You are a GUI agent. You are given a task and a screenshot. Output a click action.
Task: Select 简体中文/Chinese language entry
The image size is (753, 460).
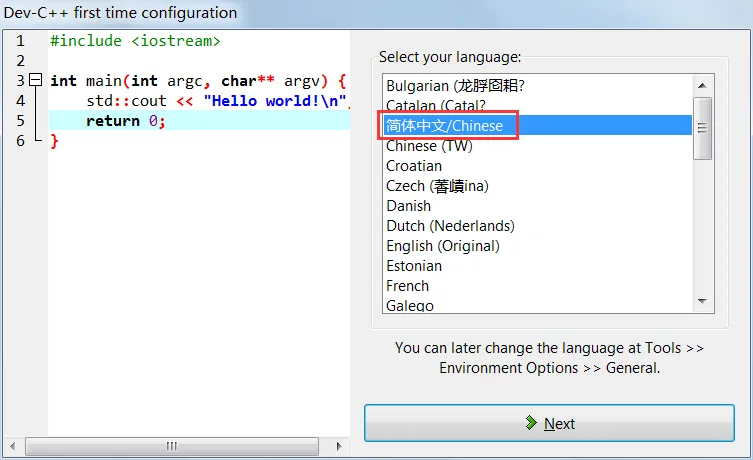537,125
